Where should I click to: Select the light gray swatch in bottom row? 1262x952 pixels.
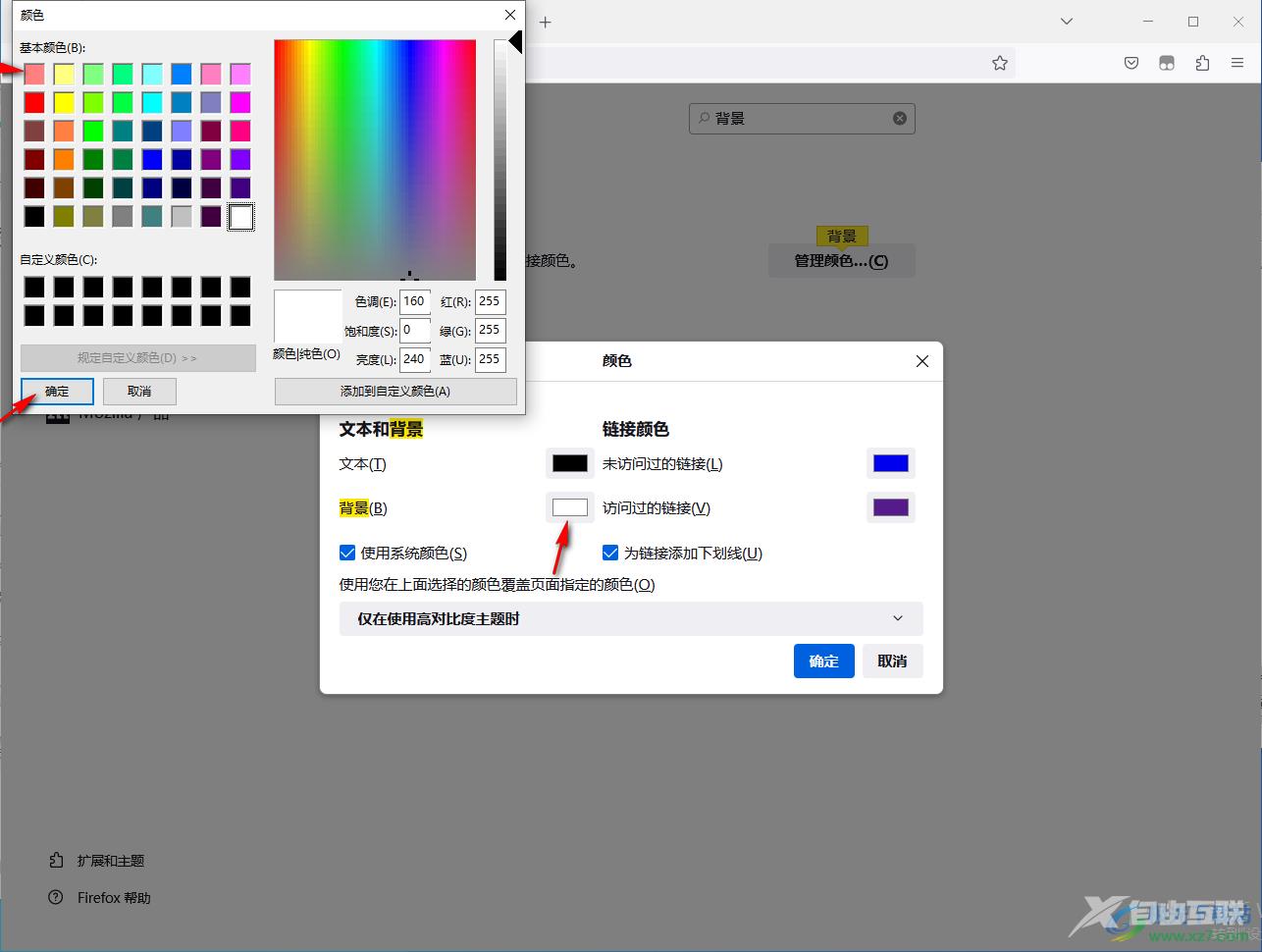[x=182, y=216]
